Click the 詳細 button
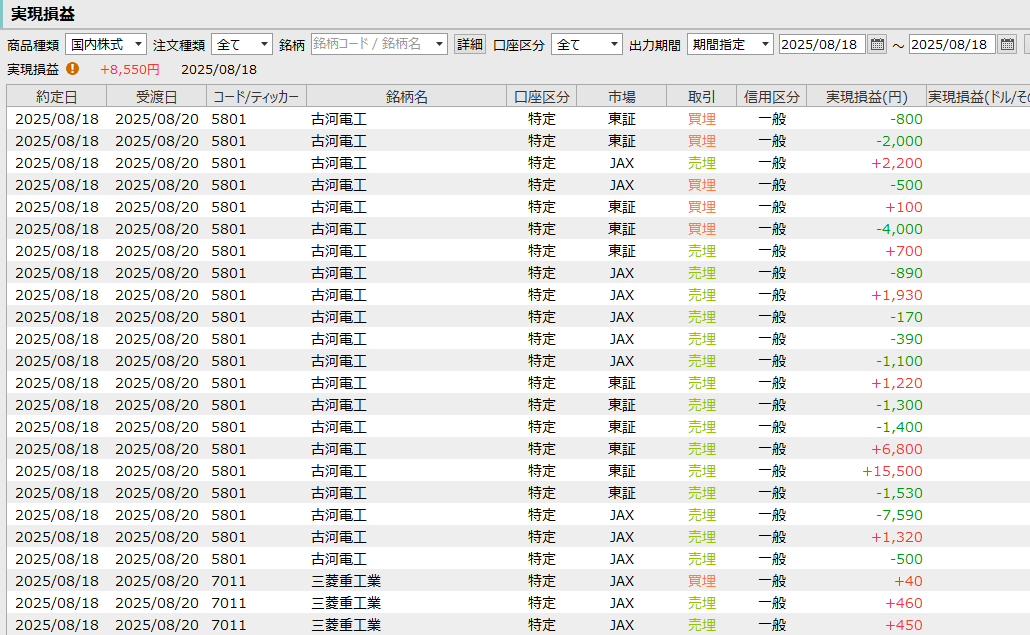The image size is (1030, 635). (470, 45)
